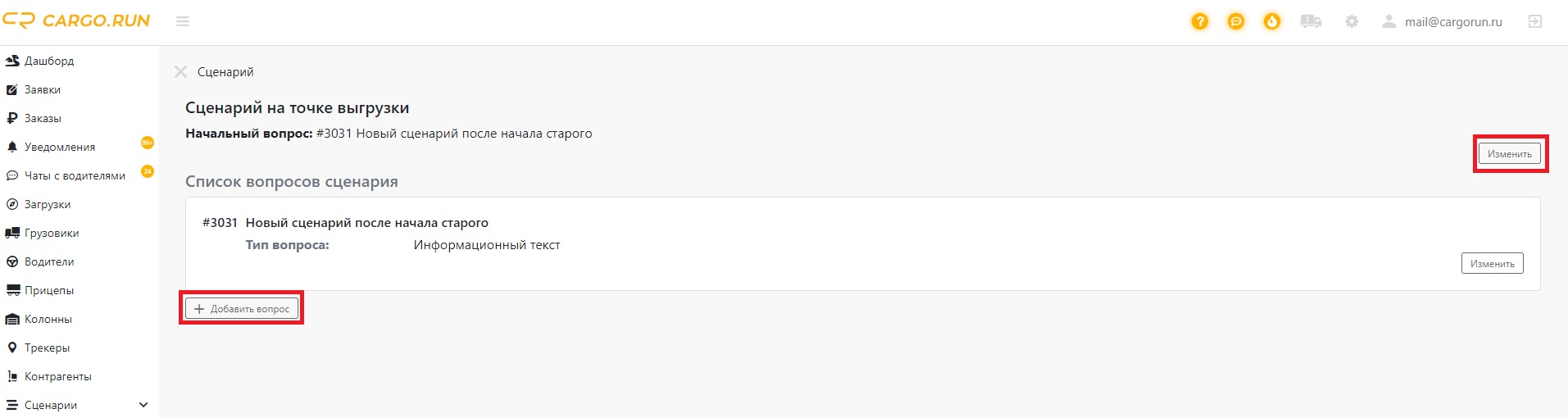Open Чаты с водителями section
The image size is (1568, 418).
[75, 175]
